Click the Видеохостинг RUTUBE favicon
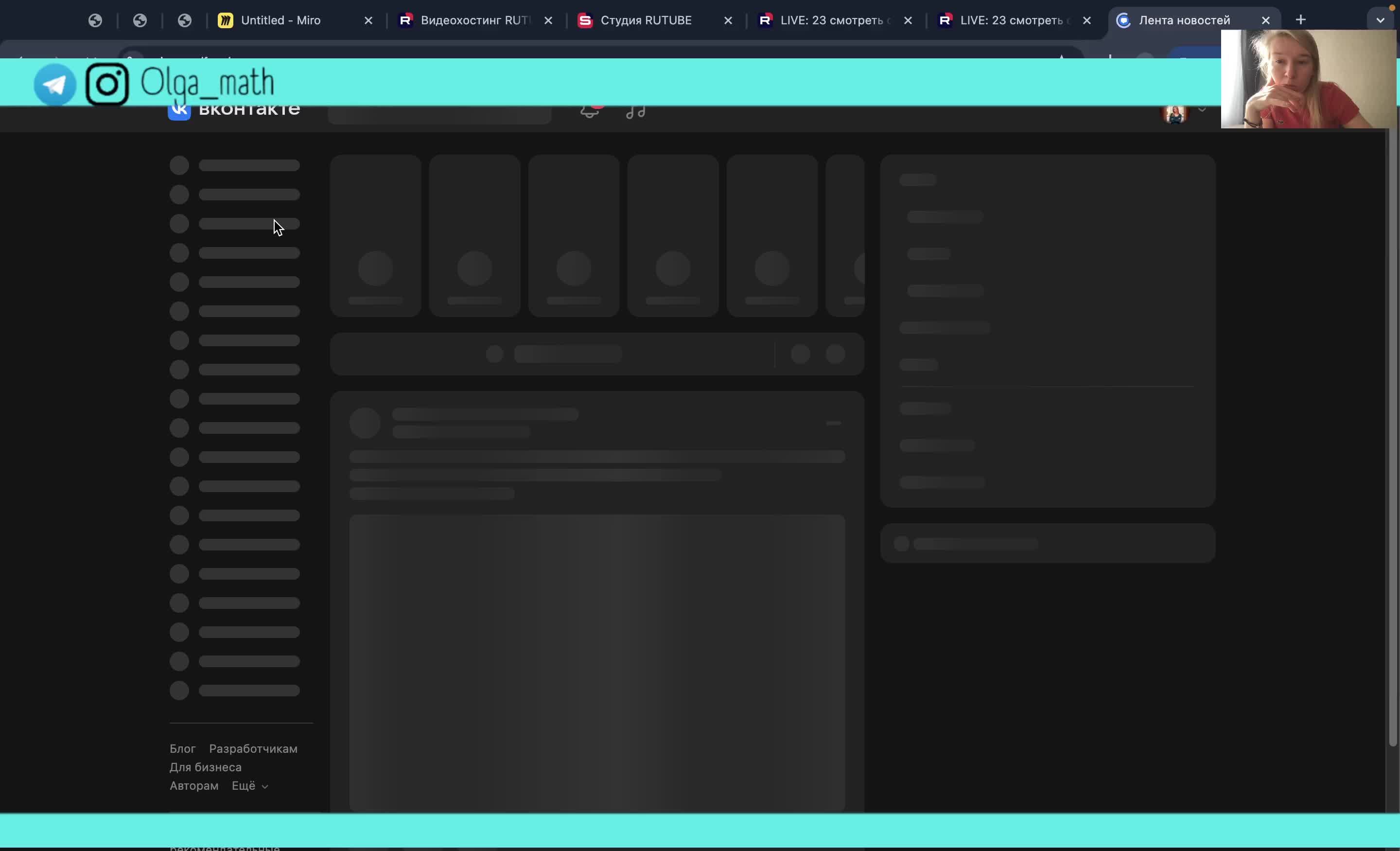This screenshot has width=1400, height=851. tap(405, 20)
